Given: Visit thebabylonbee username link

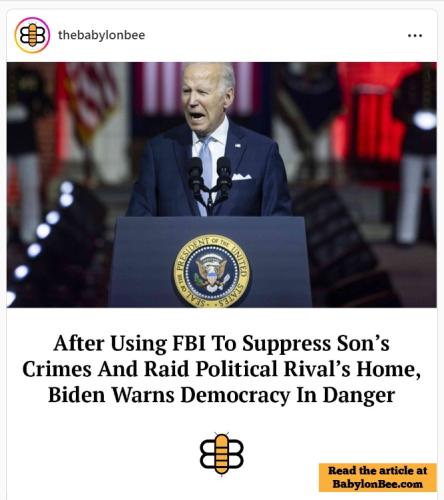Looking at the screenshot, I should tap(102, 35).
